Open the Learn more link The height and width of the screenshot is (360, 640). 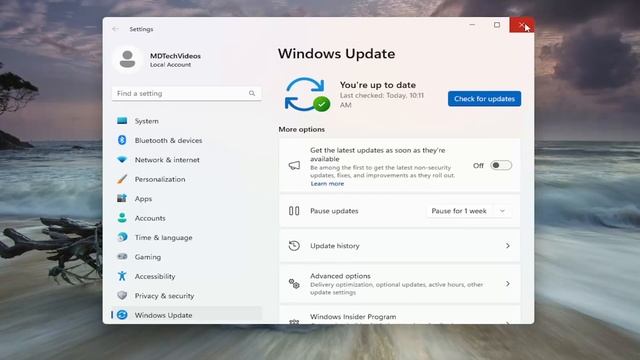[x=327, y=184]
